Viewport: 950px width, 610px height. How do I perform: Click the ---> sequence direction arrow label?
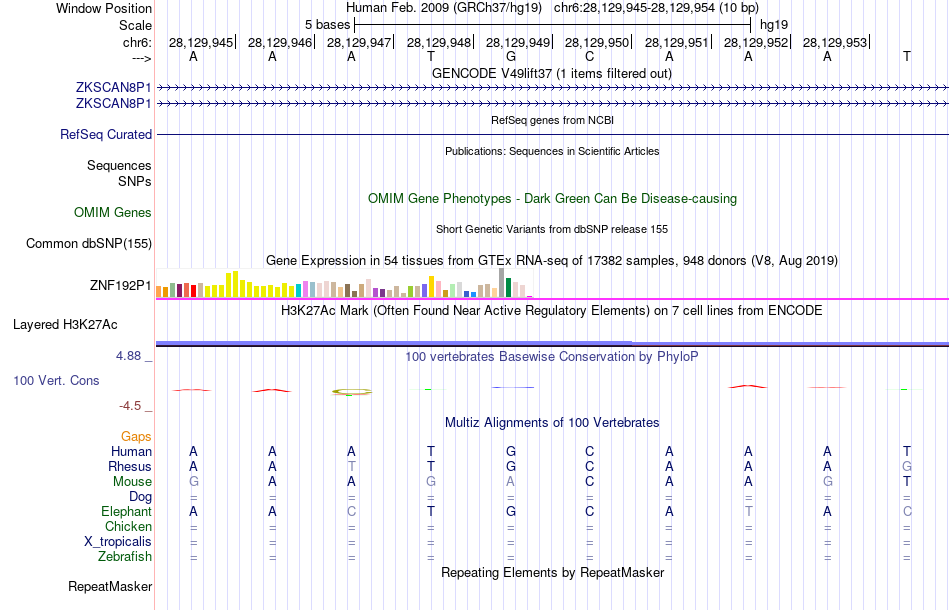point(142,58)
